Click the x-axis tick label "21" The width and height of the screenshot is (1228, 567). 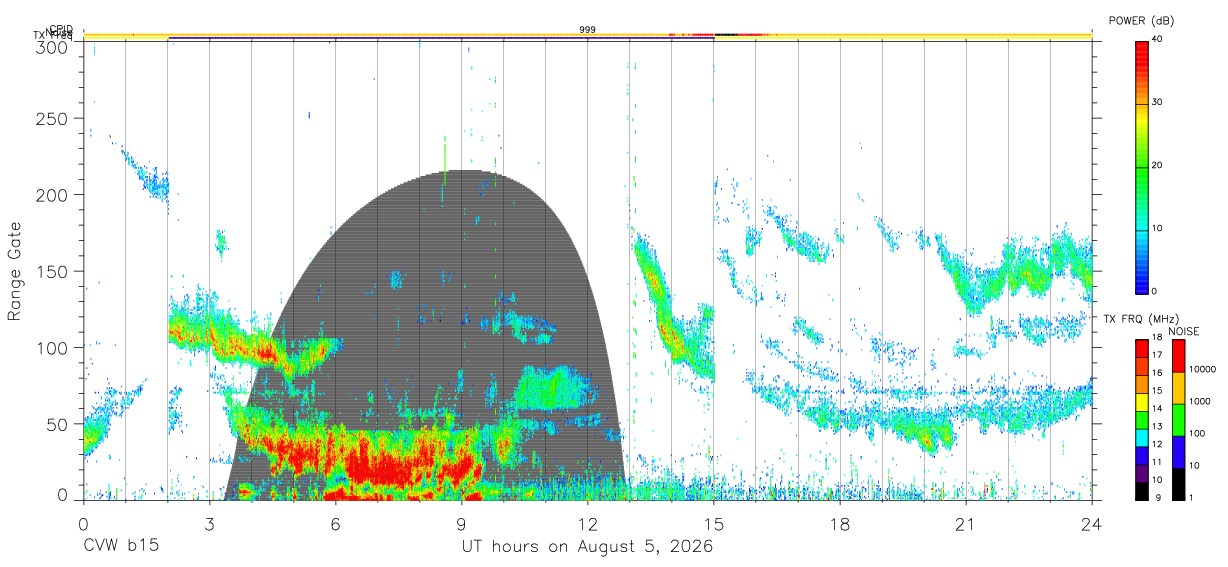coord(966,524)
